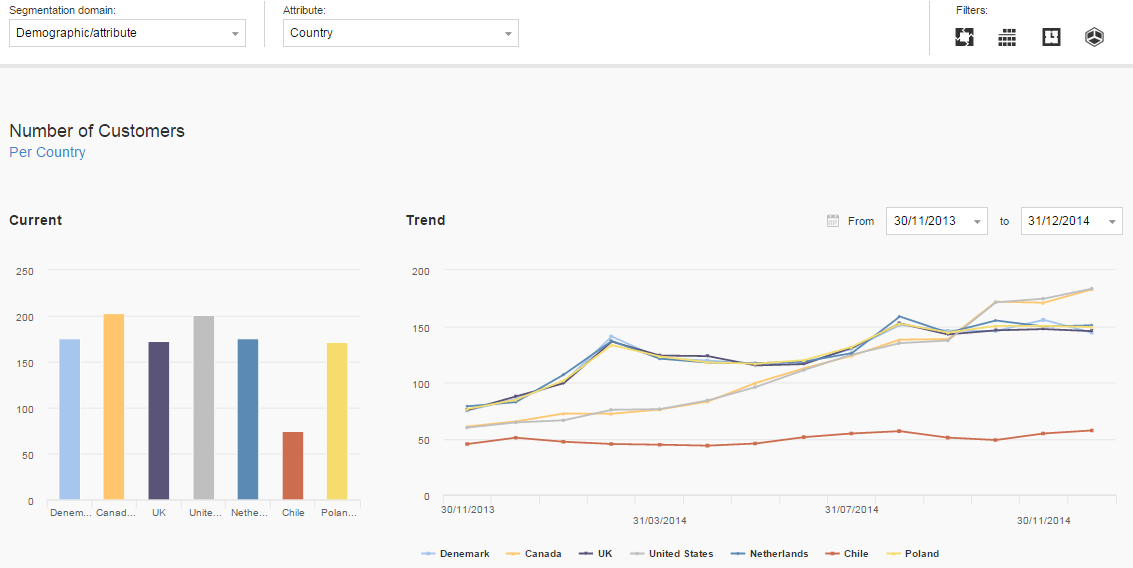Toggle Denemark series in chart legend
The height and width of the screenshot is (568, 1133).
(456, 553)
